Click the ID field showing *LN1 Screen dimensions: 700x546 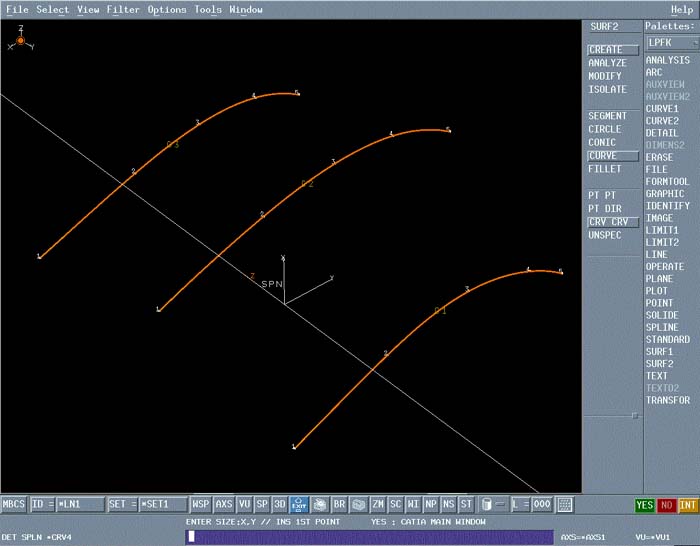pyautogui.click(x=79, y=504)
